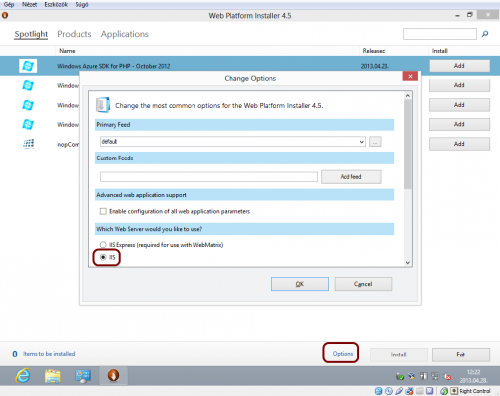Click Web Platform Installer taskbar icon
This screenshot has height=396, width=500.
click(113, 375)
